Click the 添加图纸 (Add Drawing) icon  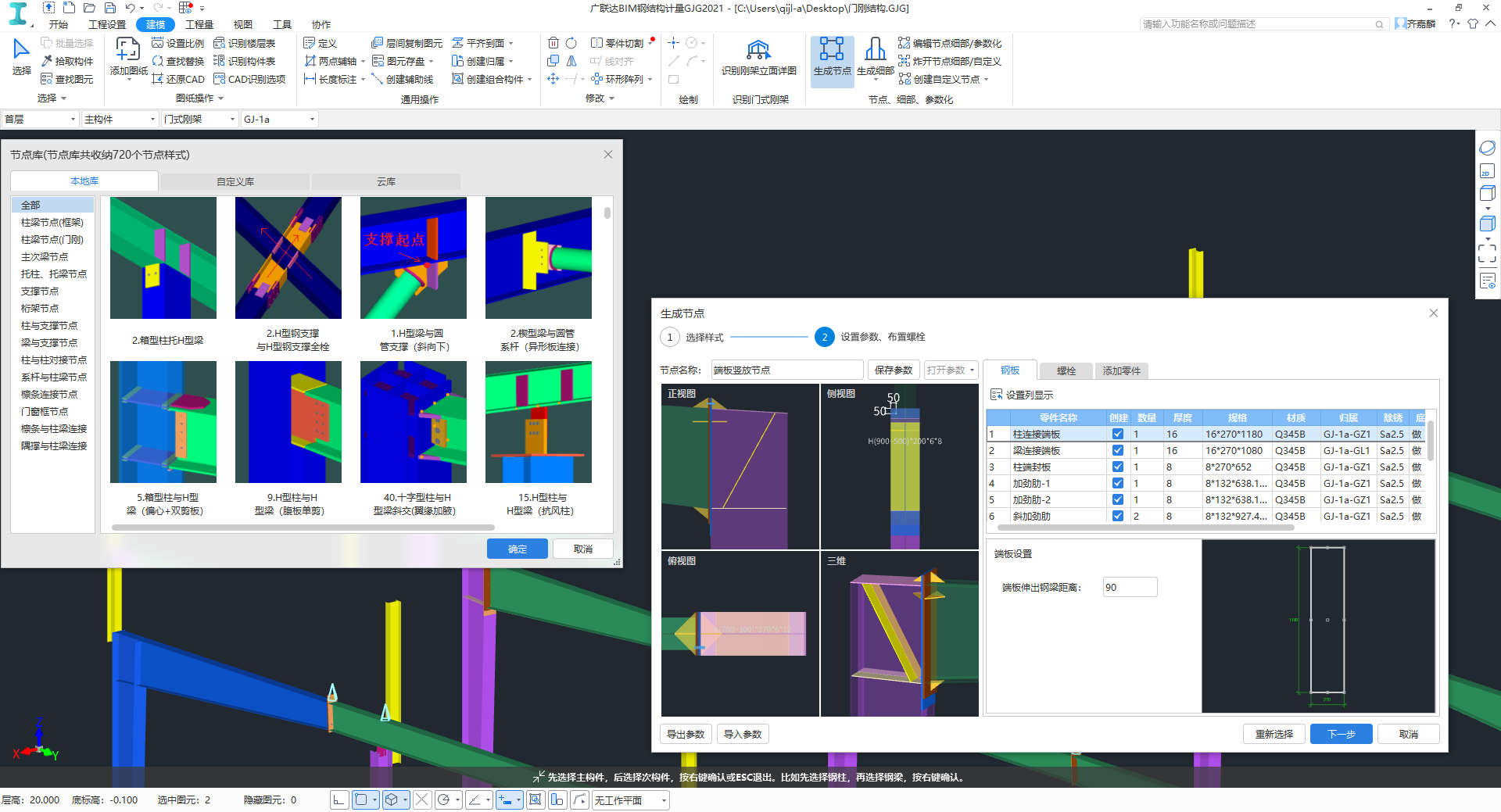128,51
